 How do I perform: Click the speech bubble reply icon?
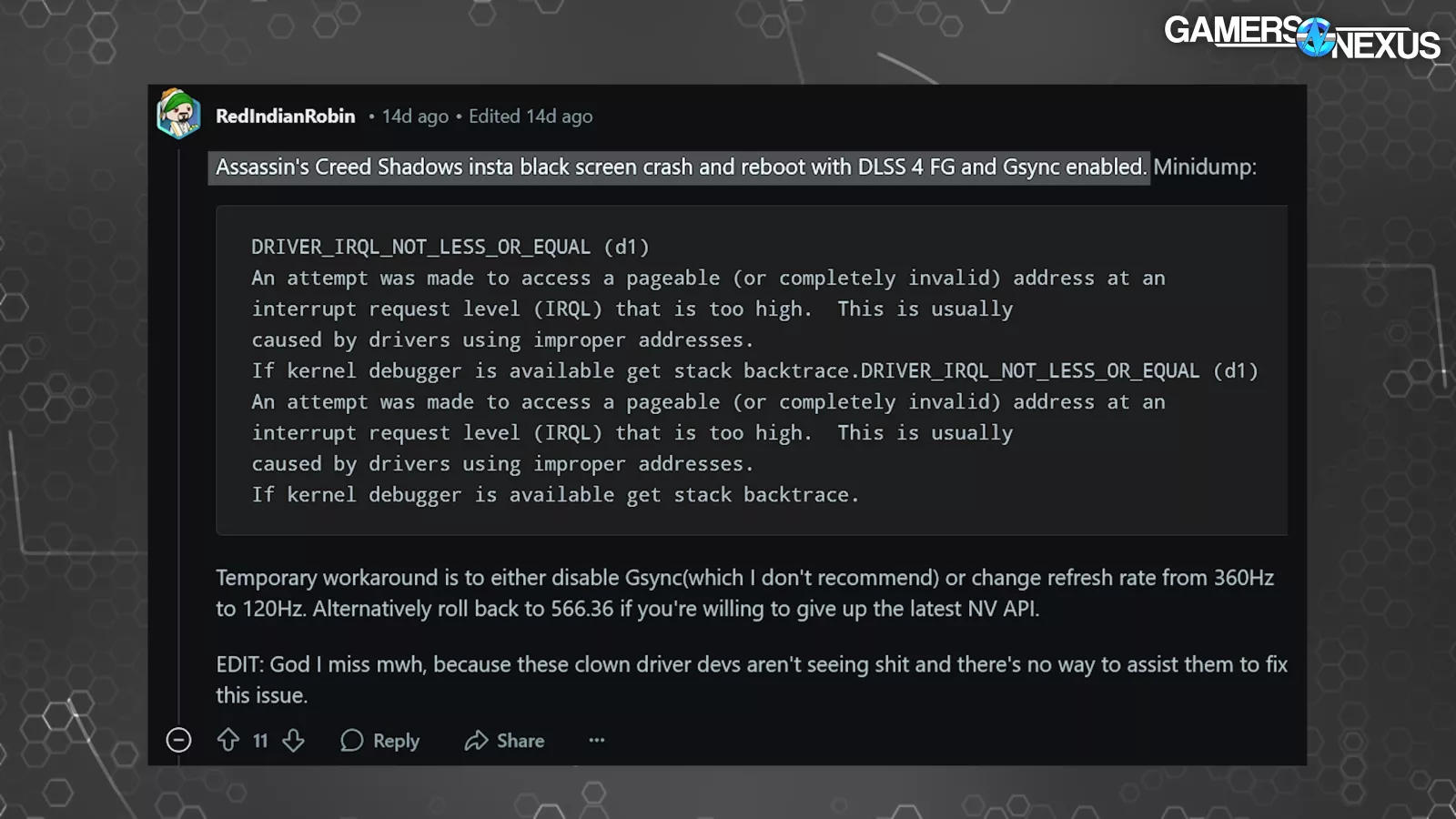[351, 741]
